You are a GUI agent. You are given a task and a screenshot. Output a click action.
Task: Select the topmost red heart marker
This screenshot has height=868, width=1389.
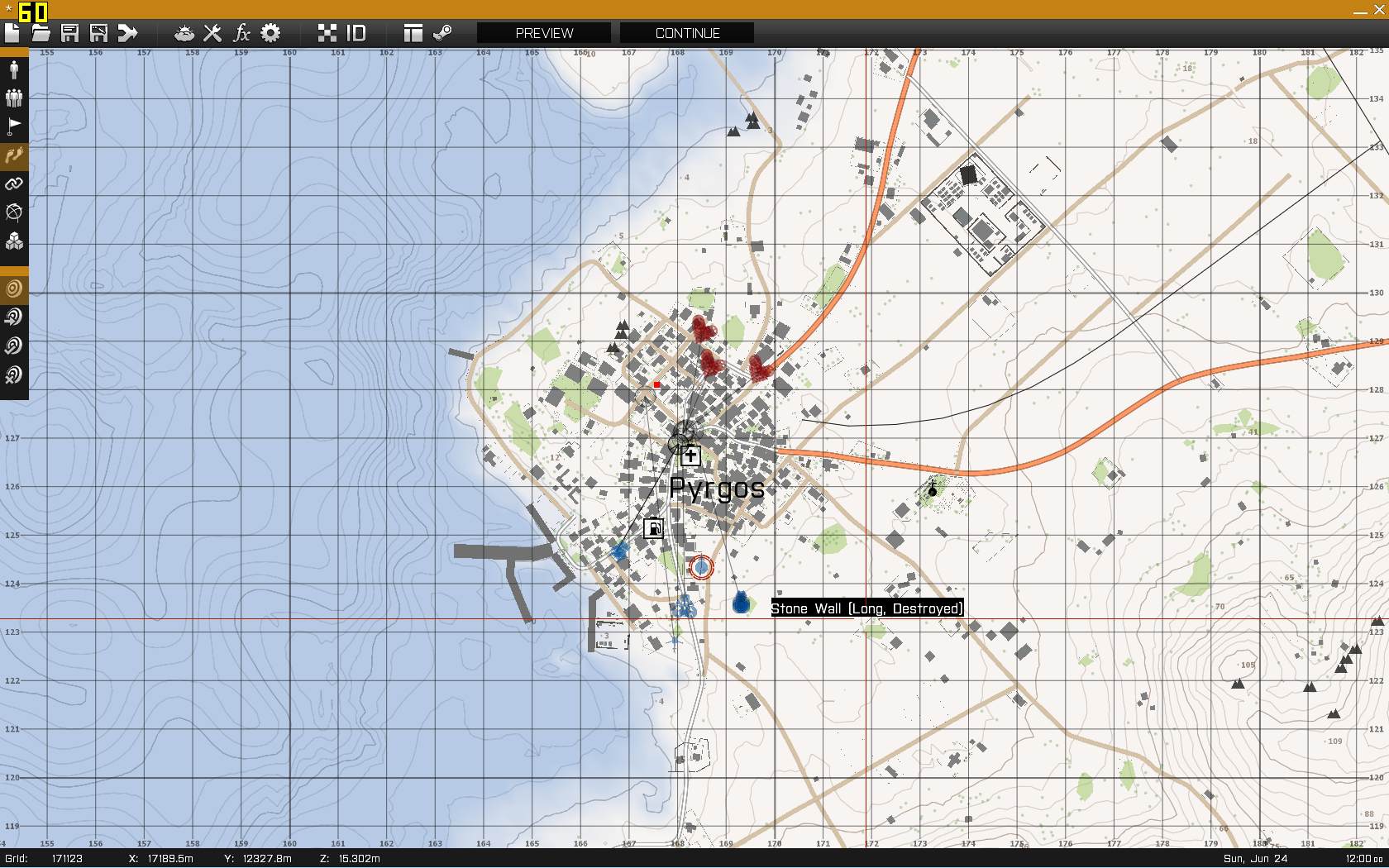click(703, 329)
